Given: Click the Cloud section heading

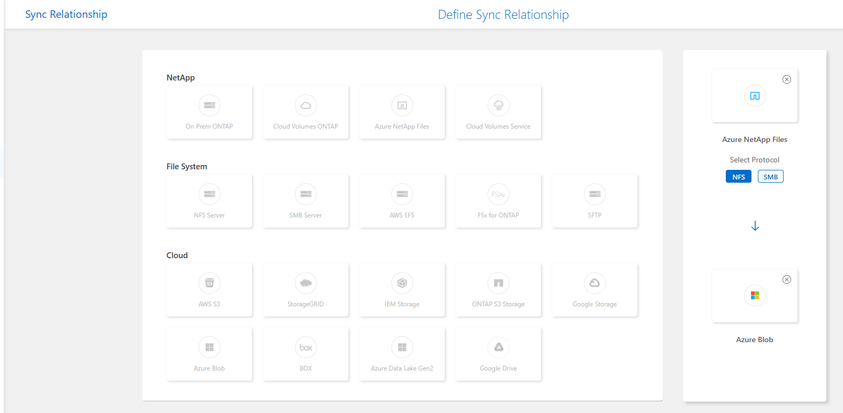Looking at the screenshot, I should (x=177, y=255).
